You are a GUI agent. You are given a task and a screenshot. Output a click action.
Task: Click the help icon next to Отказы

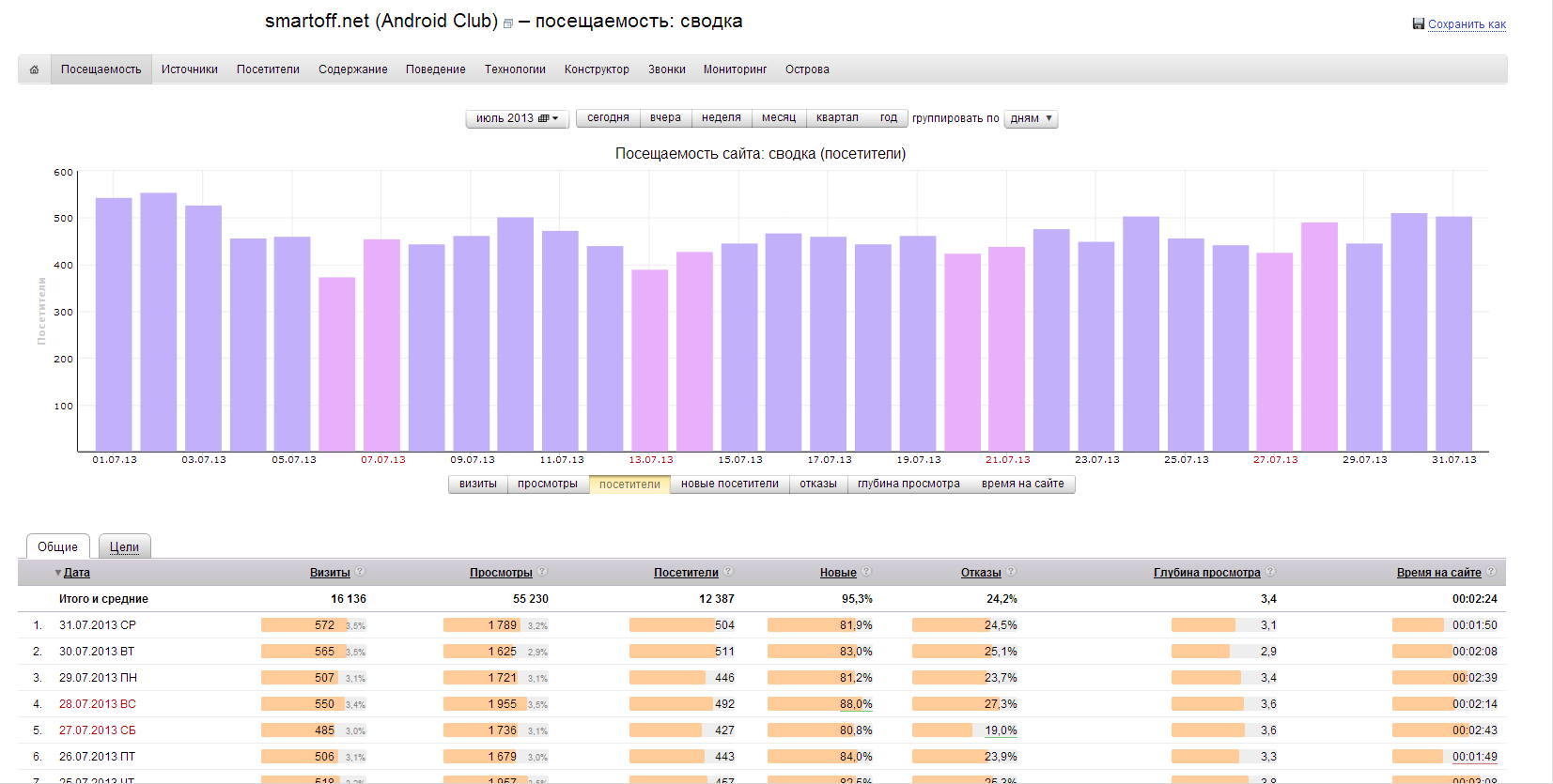point(1011,572)
